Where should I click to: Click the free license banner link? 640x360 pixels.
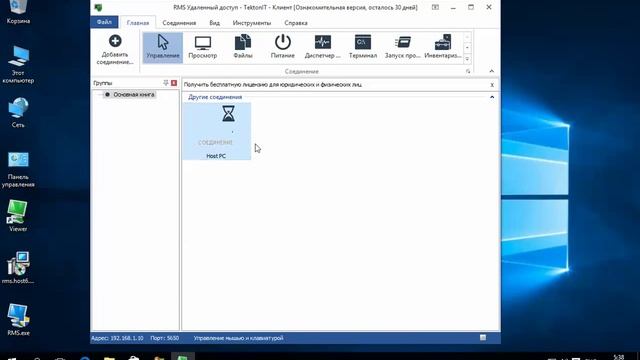(273, 85)
